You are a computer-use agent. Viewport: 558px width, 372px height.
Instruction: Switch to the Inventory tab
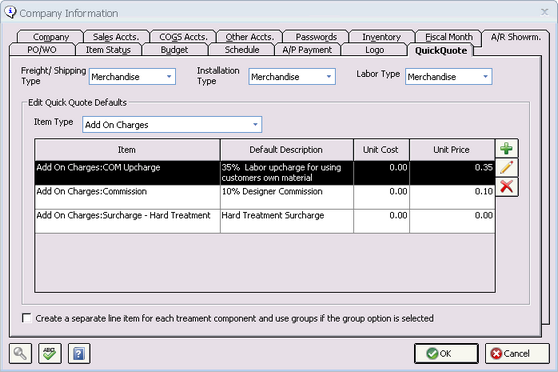(x=381, y=37)
